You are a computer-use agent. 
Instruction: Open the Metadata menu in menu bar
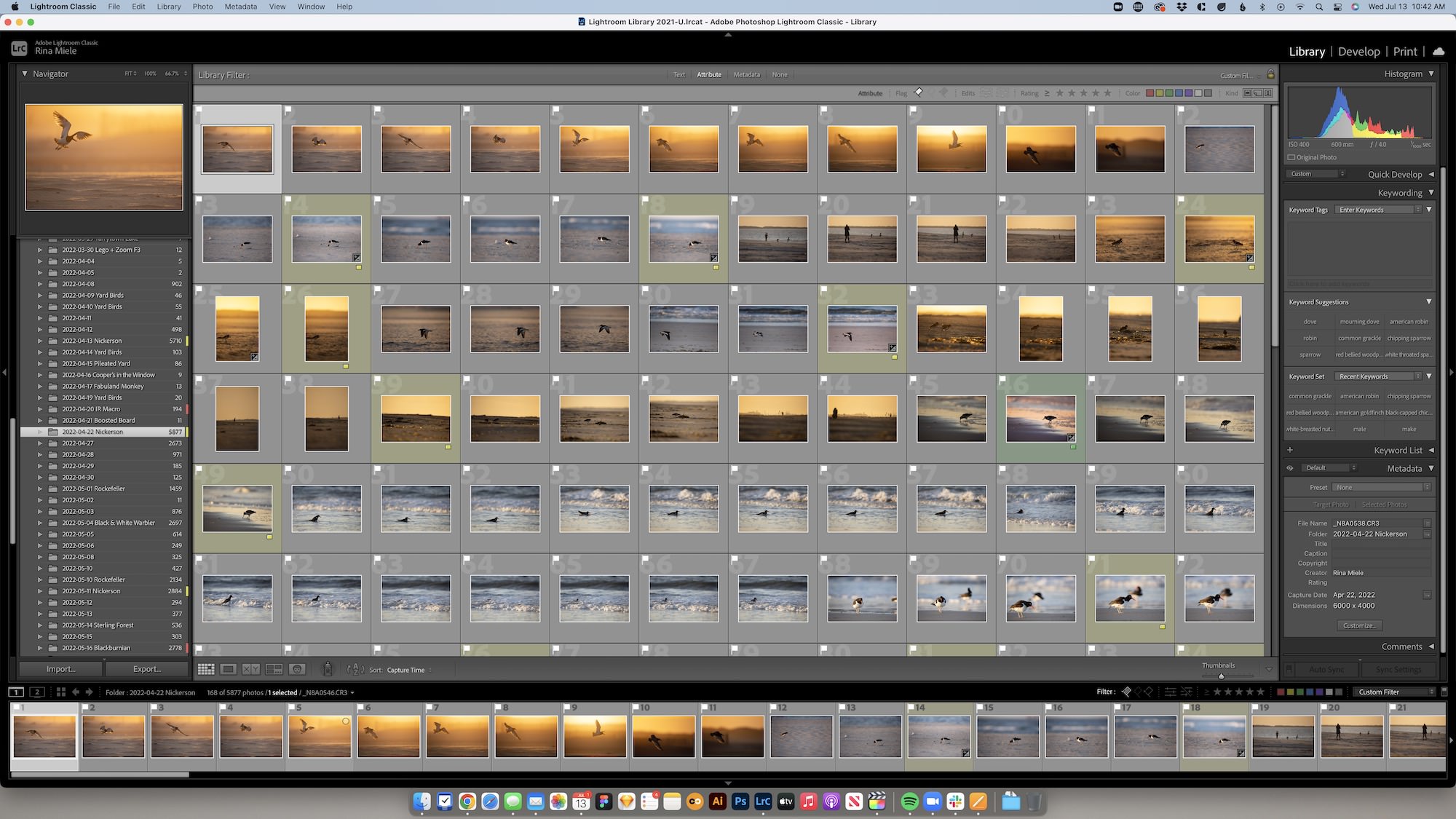coord(240,7)
